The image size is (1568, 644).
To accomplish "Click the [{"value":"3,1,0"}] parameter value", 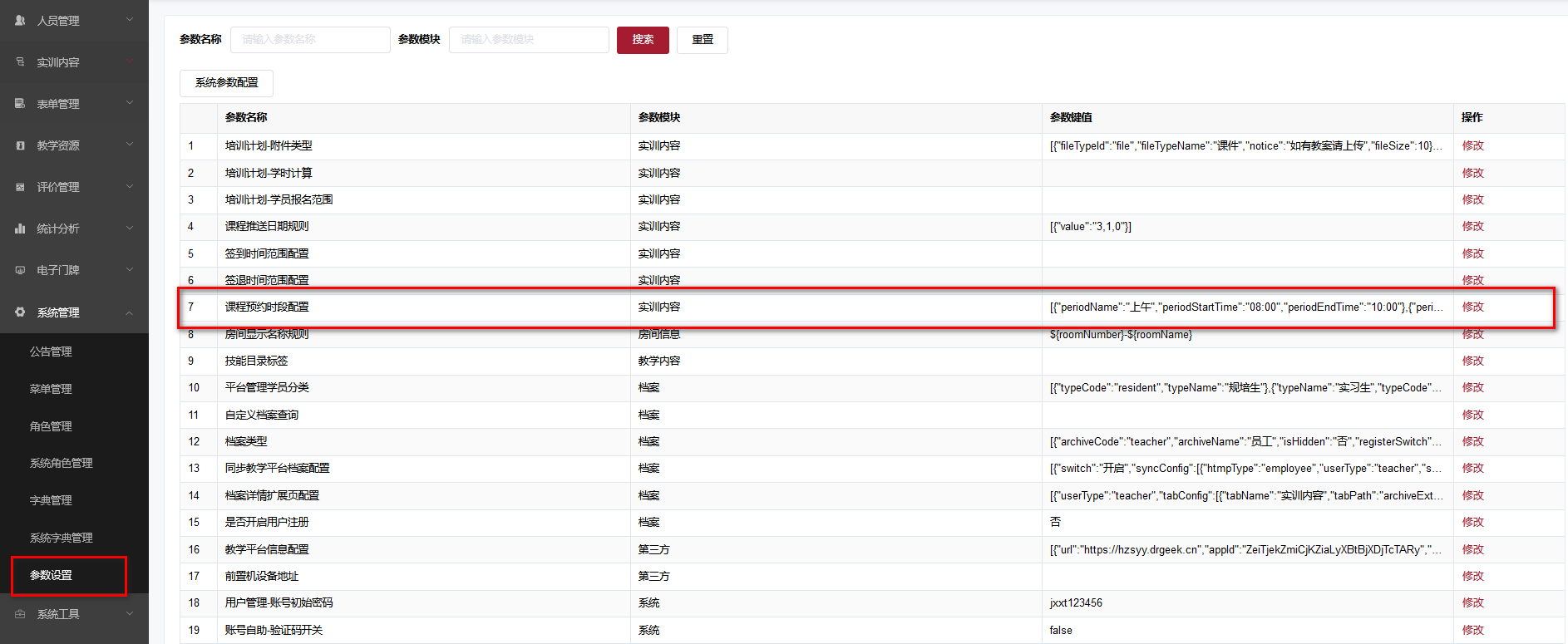I will [x=1090, y=226].
